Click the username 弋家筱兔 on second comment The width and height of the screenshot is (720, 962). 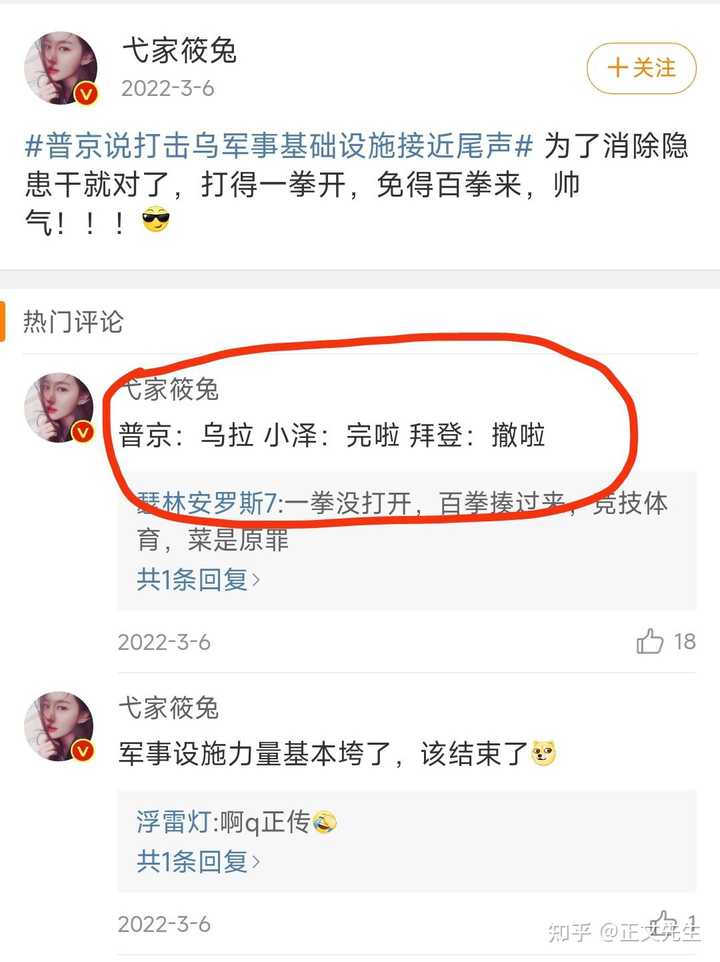coord(169,709)
